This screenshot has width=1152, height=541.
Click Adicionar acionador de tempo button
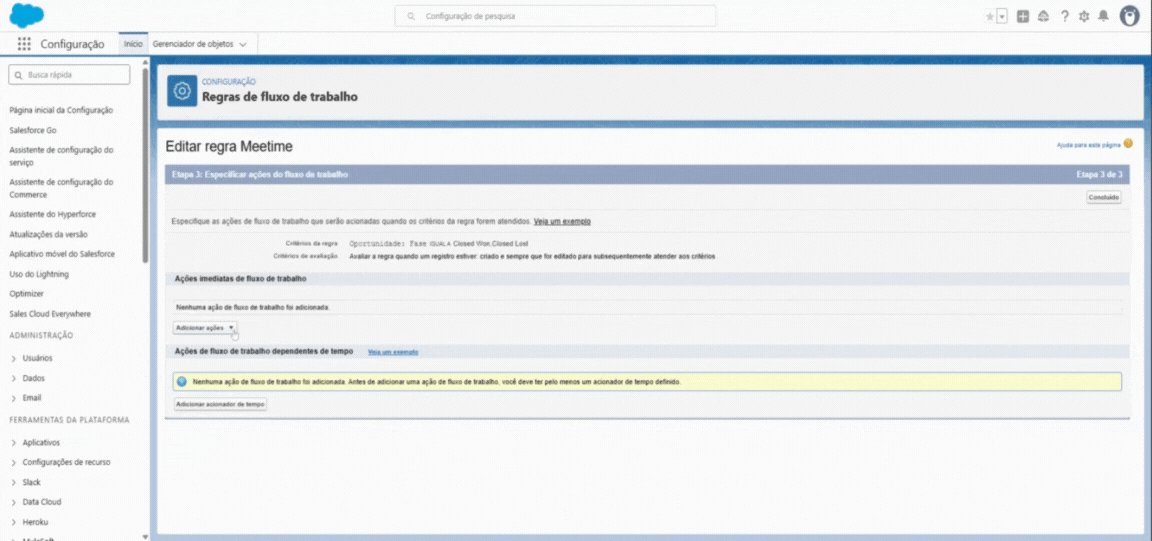click(220, 404)
